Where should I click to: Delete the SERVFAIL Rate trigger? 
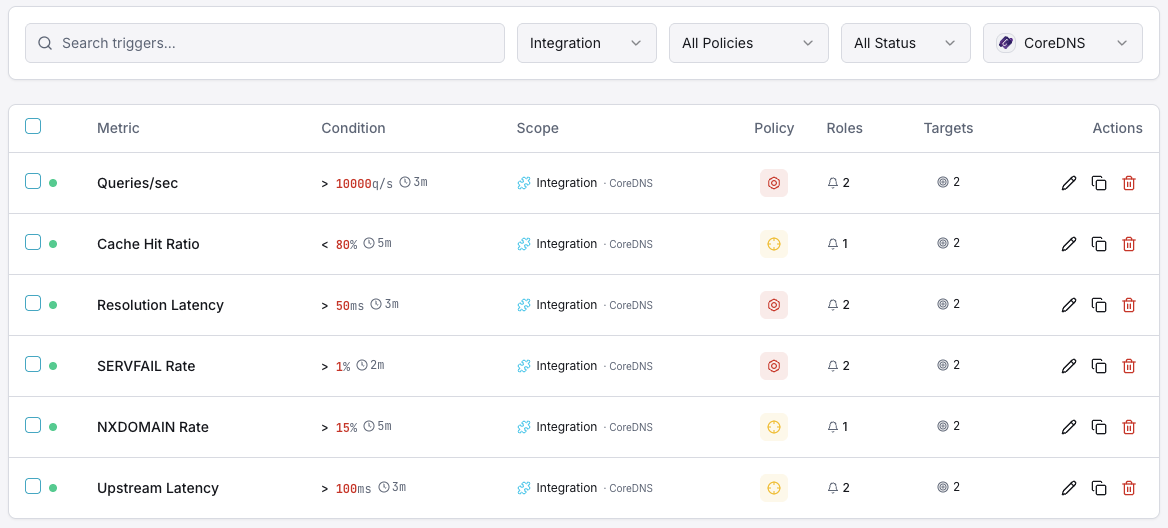tap(1129, 366)
